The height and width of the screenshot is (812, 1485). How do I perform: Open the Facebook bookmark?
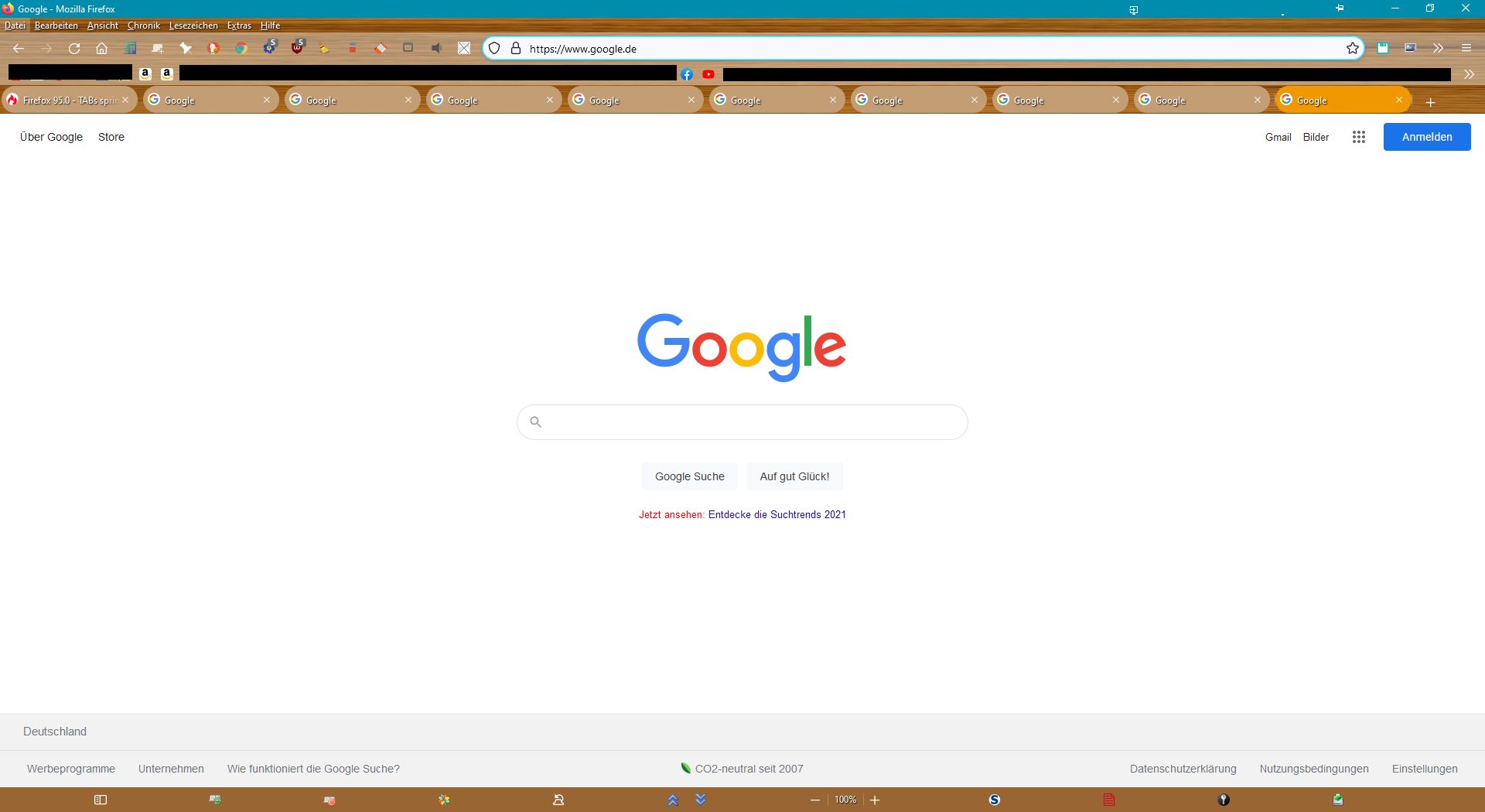click(x=687, y=74)
